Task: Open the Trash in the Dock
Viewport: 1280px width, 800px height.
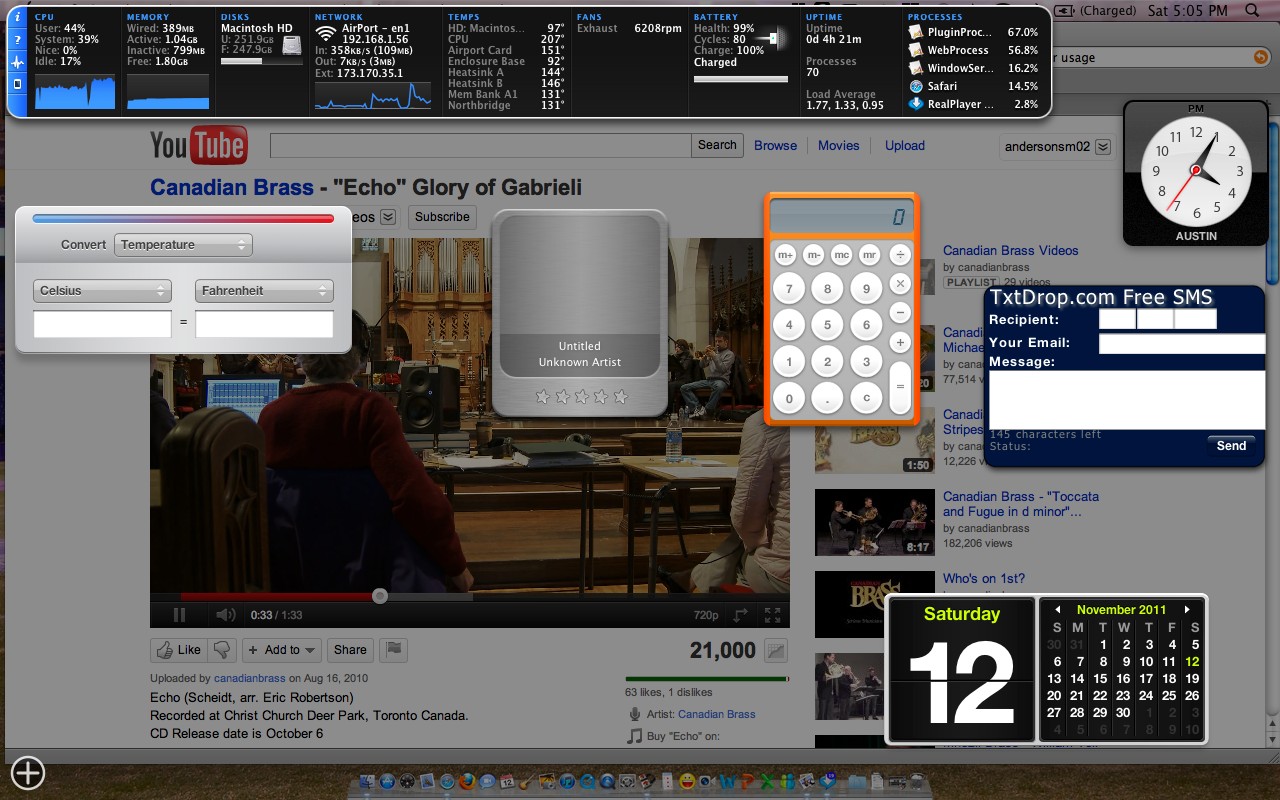Action: pyautogui.click(x=917, y=781)
